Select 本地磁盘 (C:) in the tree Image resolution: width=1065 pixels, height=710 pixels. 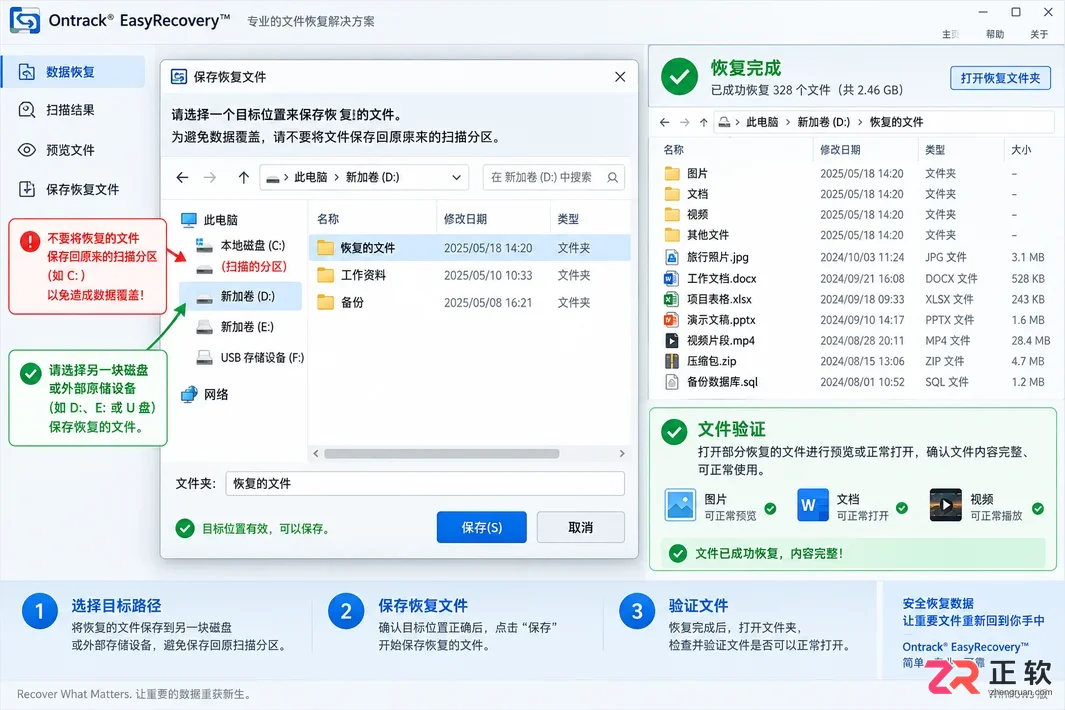[x=241, y=245]
